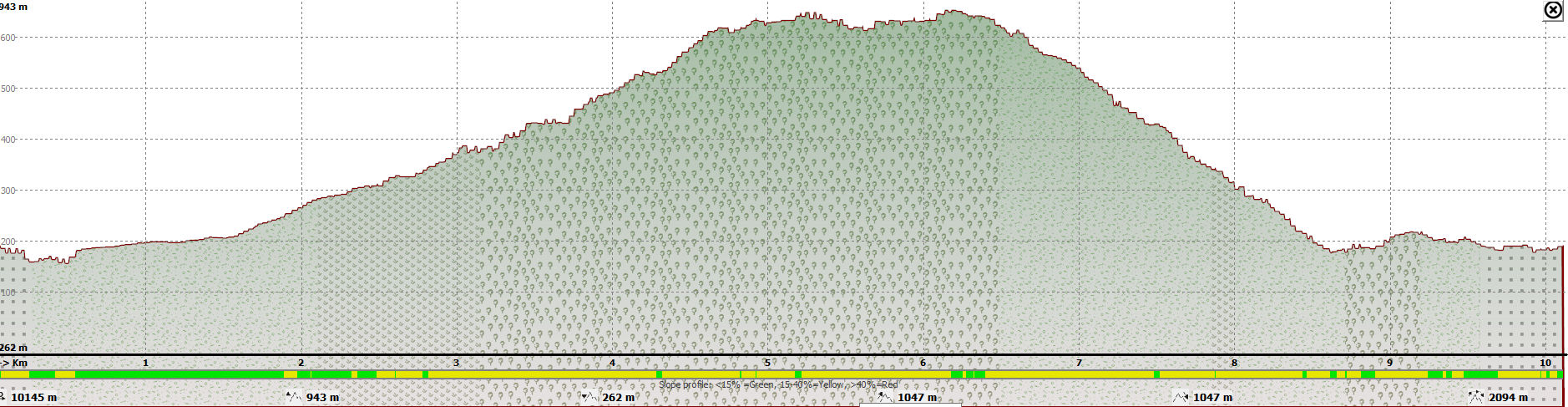Screen dimensions: 1568x407
Task: Click the total distance icon beside 10145 m
Action: point(3,397)
